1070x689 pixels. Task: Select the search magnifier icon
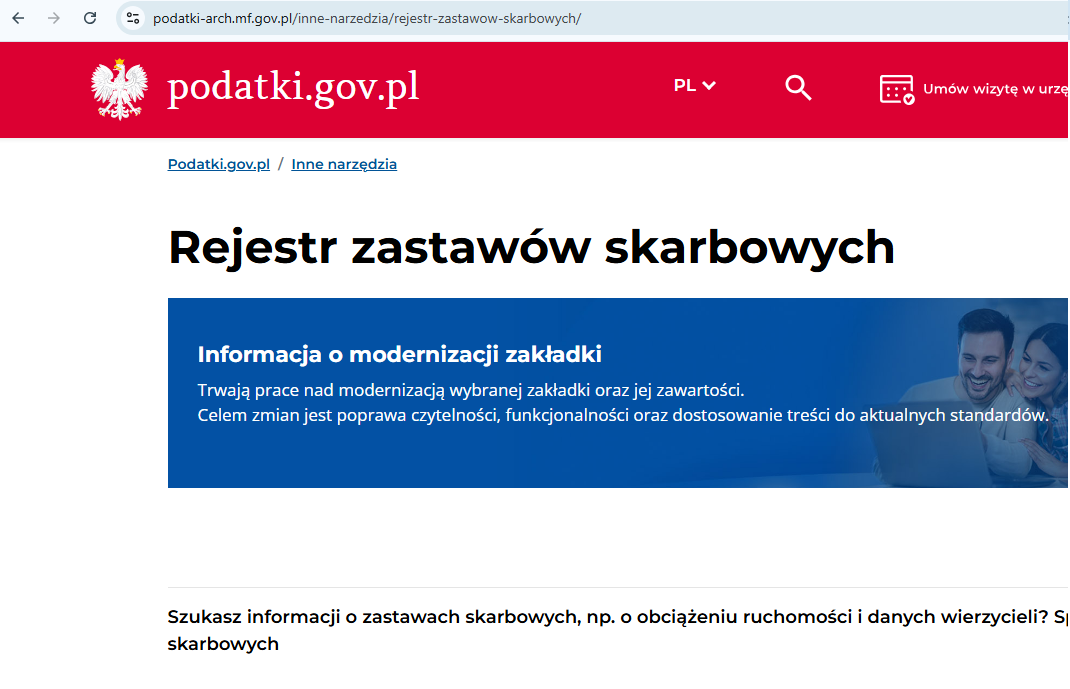tap(798, 88)
